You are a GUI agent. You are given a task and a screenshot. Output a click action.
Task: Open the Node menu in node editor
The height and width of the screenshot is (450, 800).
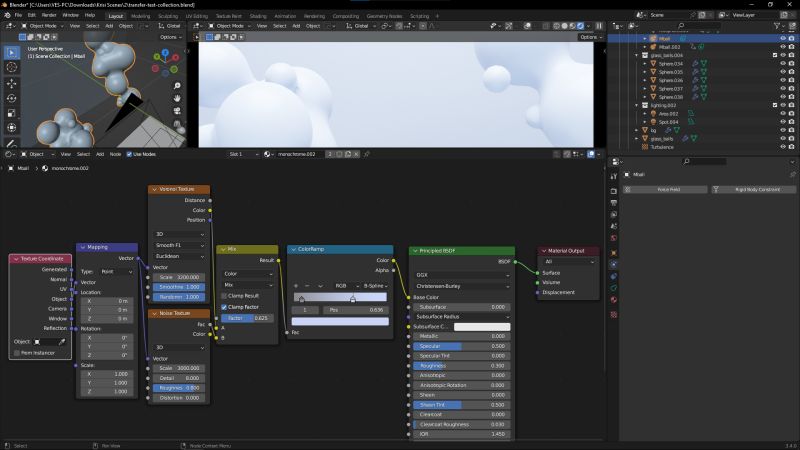115,154
